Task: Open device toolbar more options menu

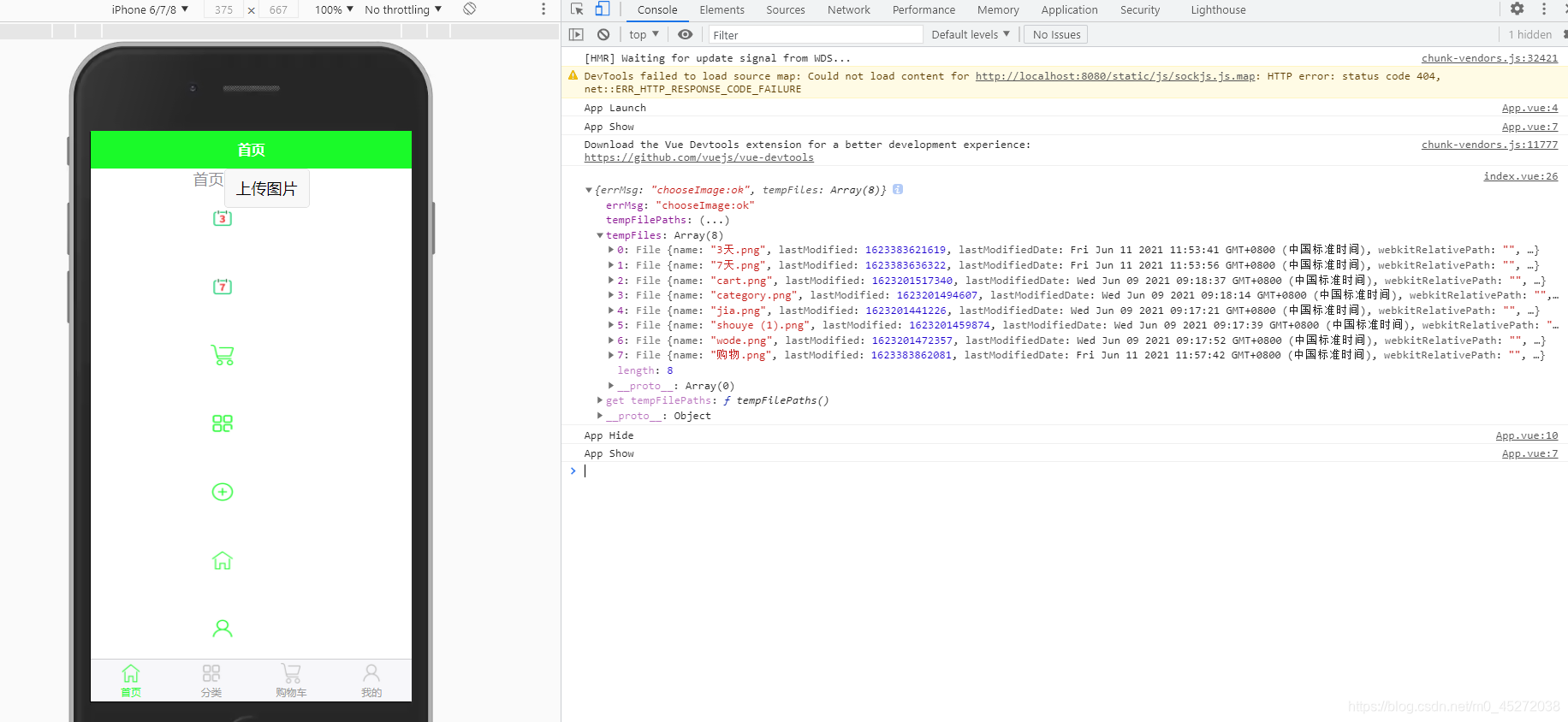Action: pos(543,9)
